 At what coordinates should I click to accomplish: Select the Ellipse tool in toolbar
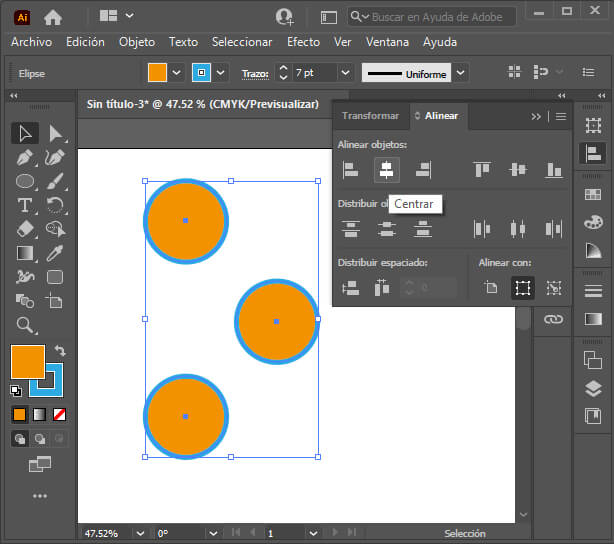(26, 181)
